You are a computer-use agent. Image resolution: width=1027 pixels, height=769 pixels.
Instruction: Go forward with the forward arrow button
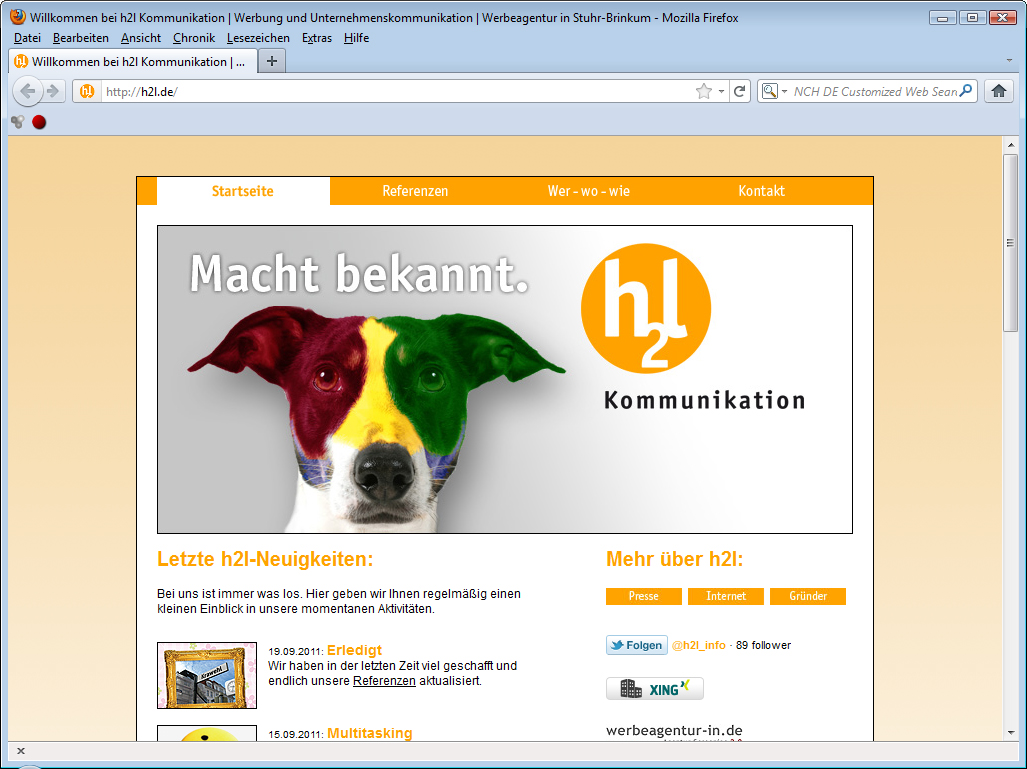[54, 91]
